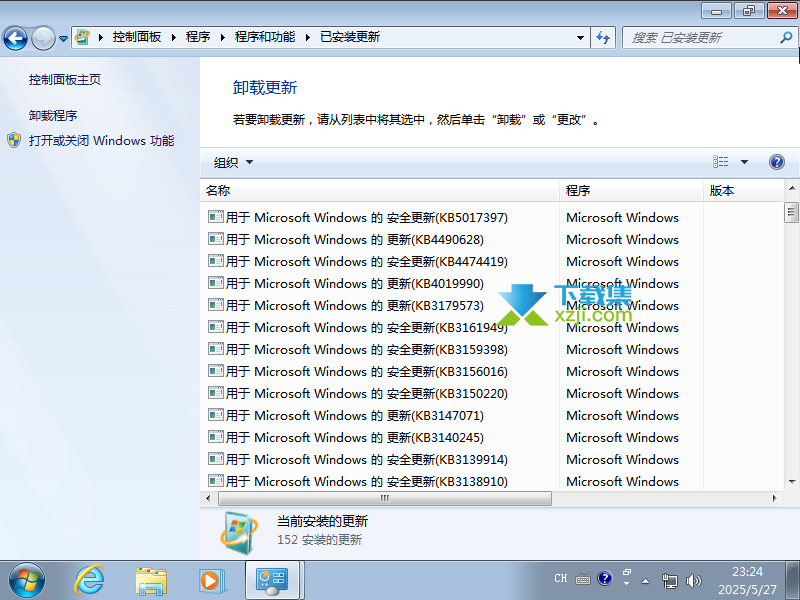Image resolution: width=800 pixels, height=600 pixels.
Task: Click the icon of update KB4490628
Action: [216, 239]
